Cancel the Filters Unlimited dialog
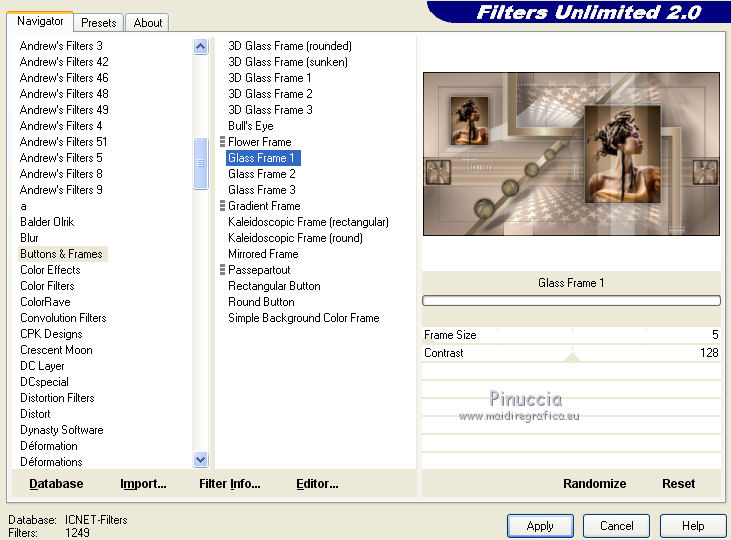Screen dimensions: 731x540 [x=616, y=526]
